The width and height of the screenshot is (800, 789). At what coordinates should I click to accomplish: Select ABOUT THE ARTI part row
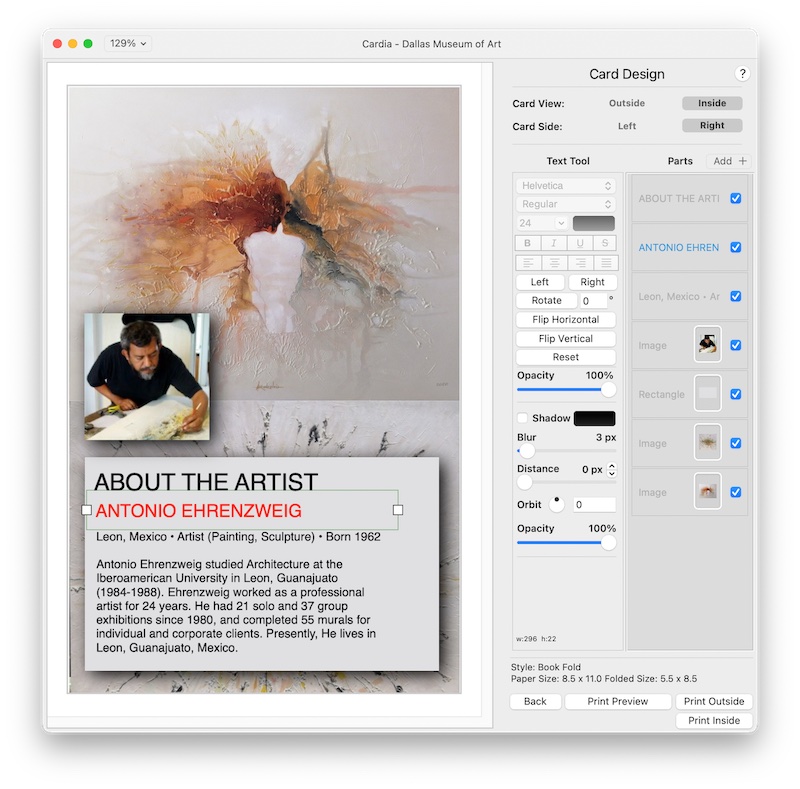[689, 198]
